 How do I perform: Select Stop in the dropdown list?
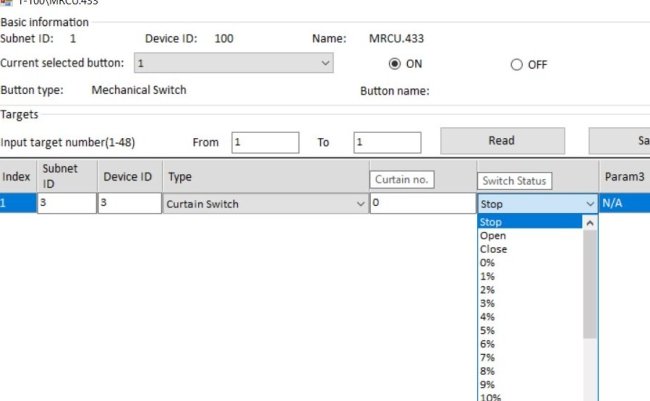coord(491,222)
